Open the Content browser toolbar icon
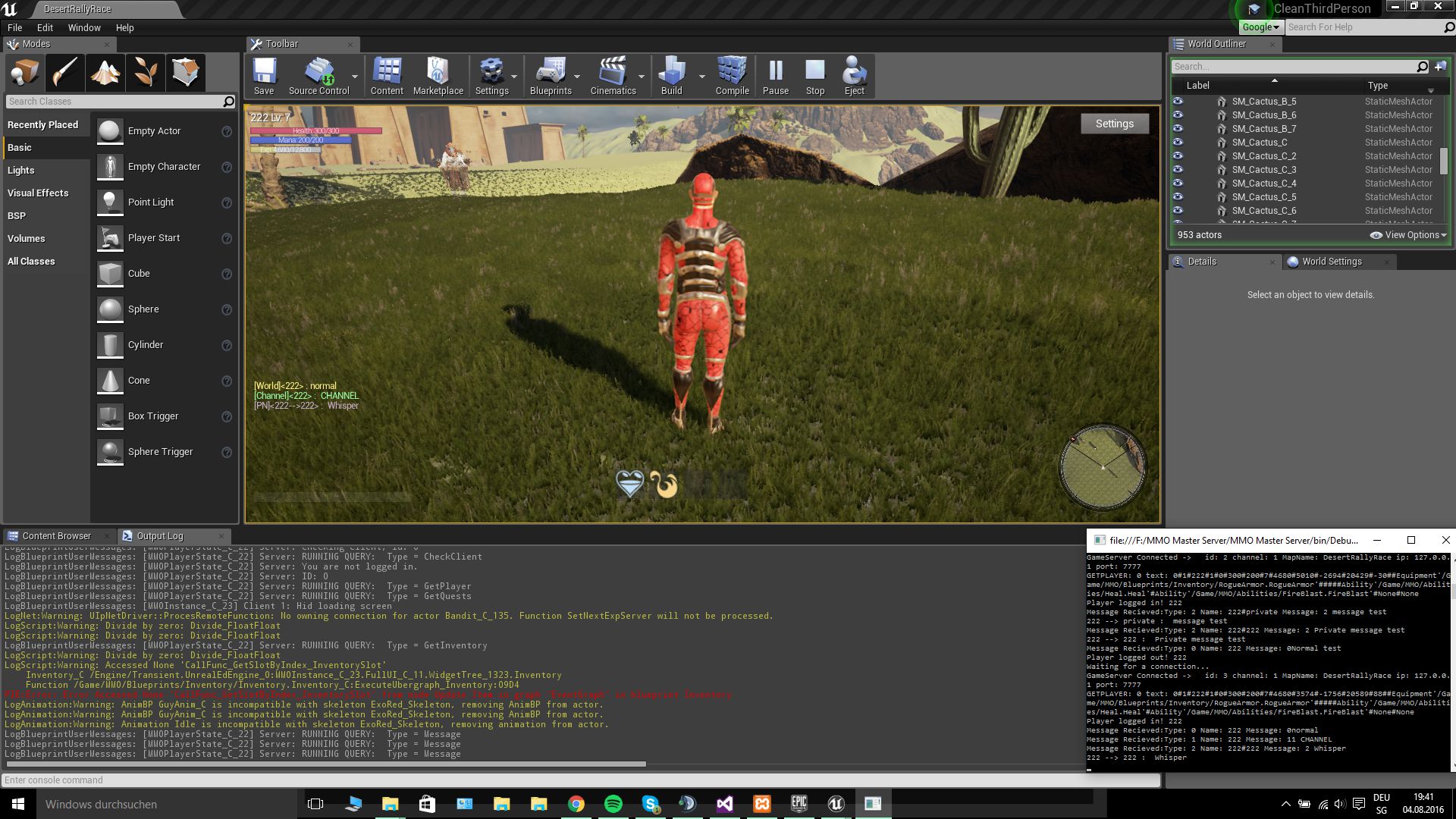Screen dimensions: 1456x819 point(387,75)
